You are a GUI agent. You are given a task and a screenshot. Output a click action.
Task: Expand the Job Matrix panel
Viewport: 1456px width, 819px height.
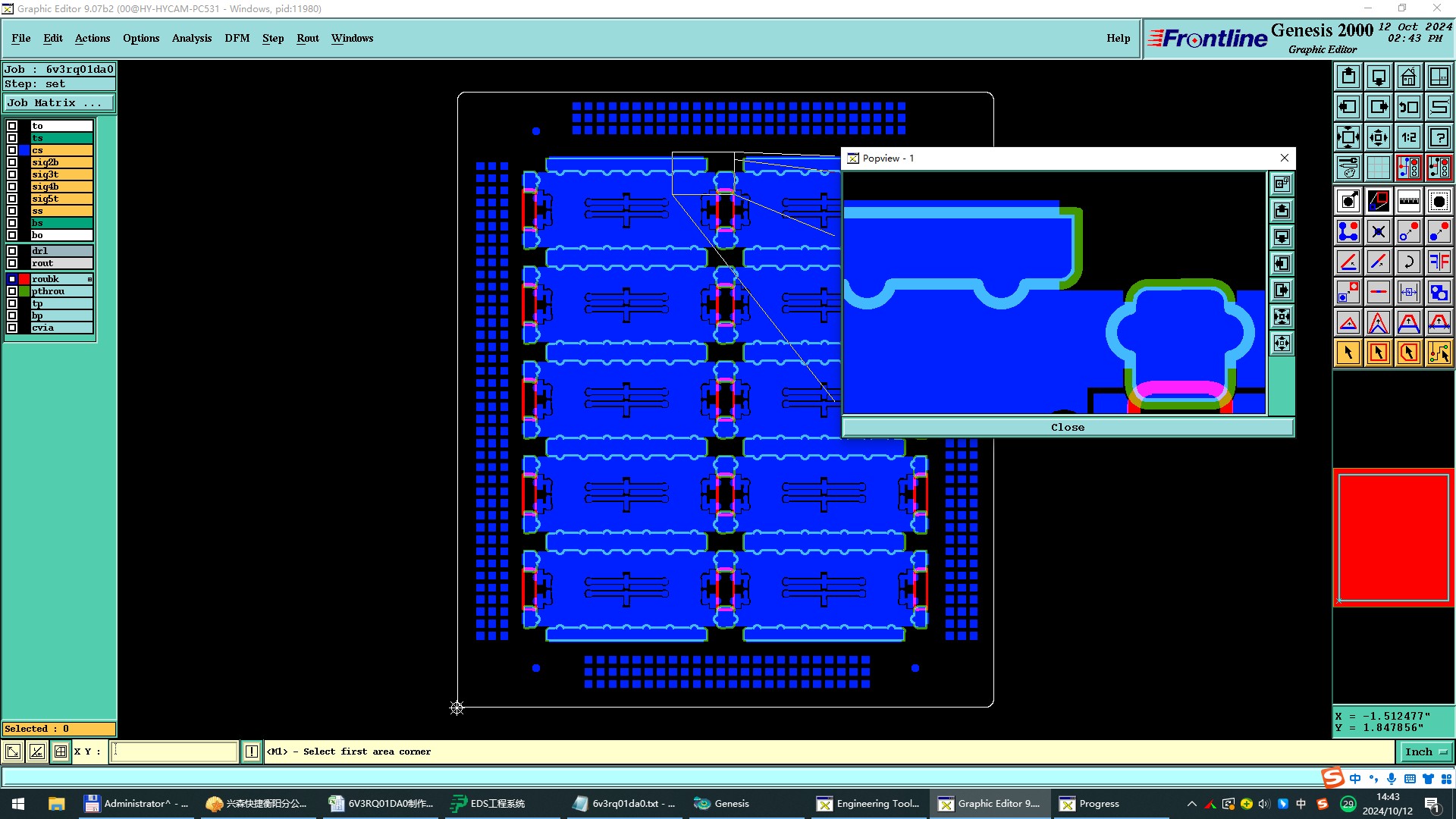(59, 103)
